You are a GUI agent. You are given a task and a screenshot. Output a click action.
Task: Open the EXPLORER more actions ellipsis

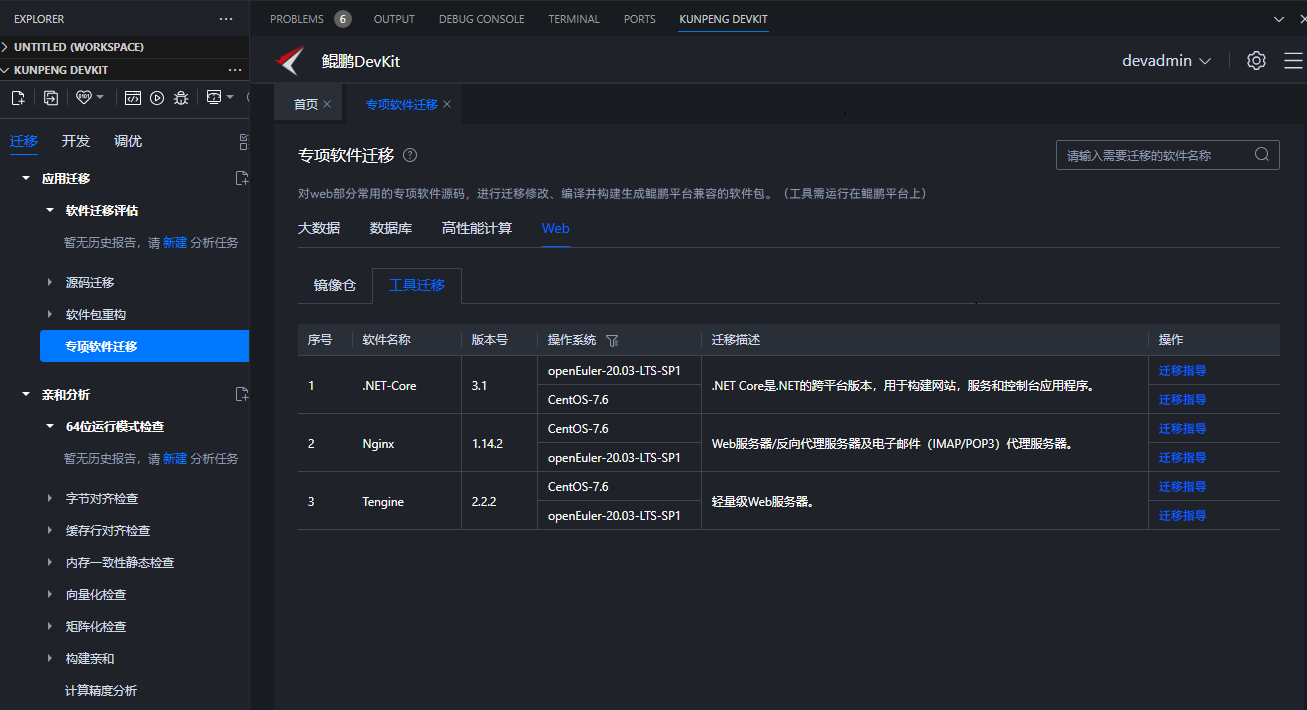[226, 19]
